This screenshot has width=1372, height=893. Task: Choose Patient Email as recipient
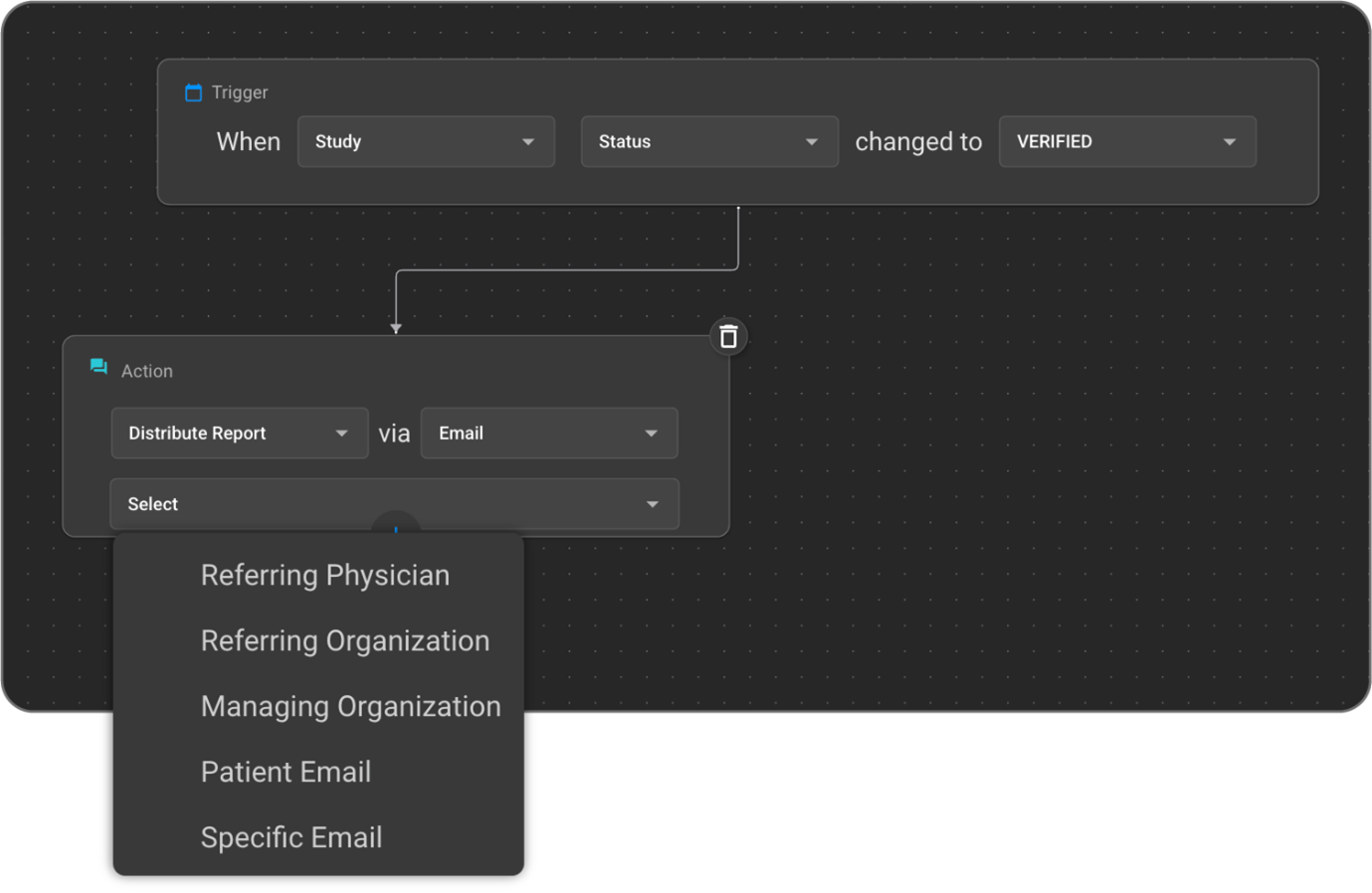point(287,773)
